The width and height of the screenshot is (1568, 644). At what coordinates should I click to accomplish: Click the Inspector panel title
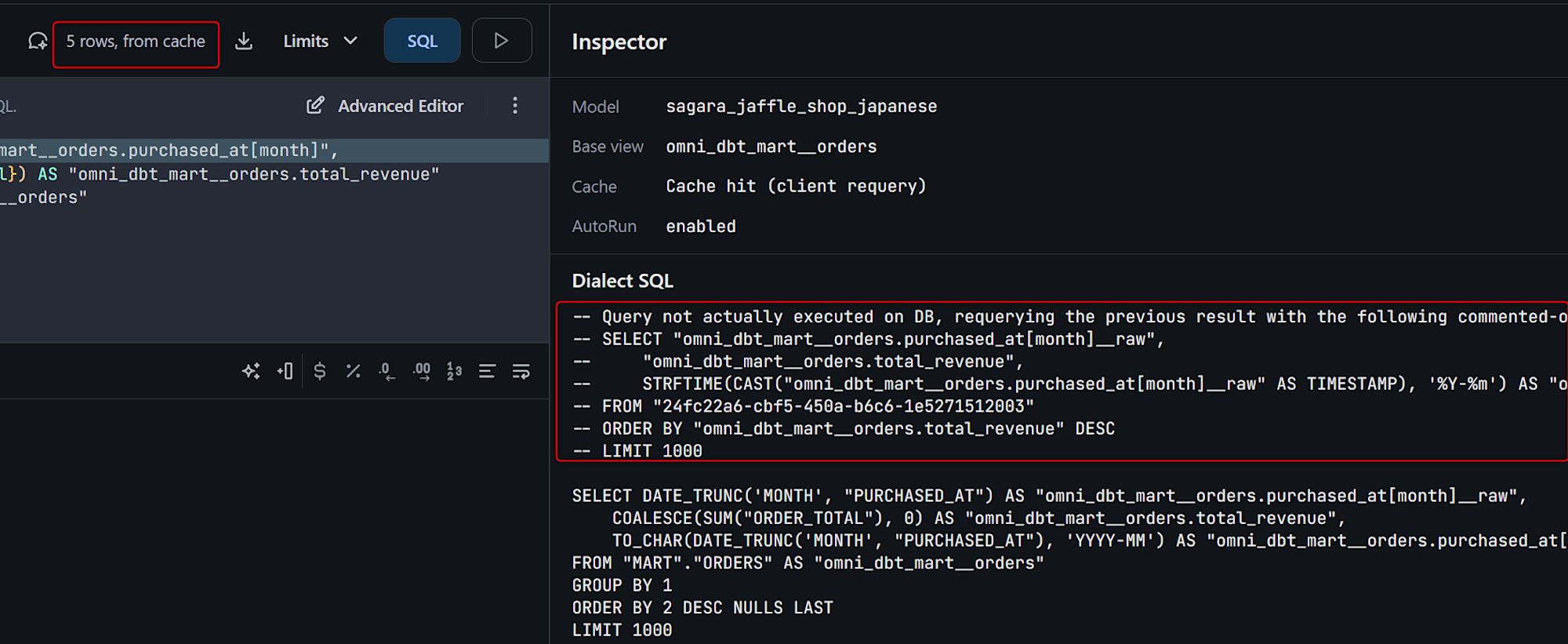click(619, 42)
